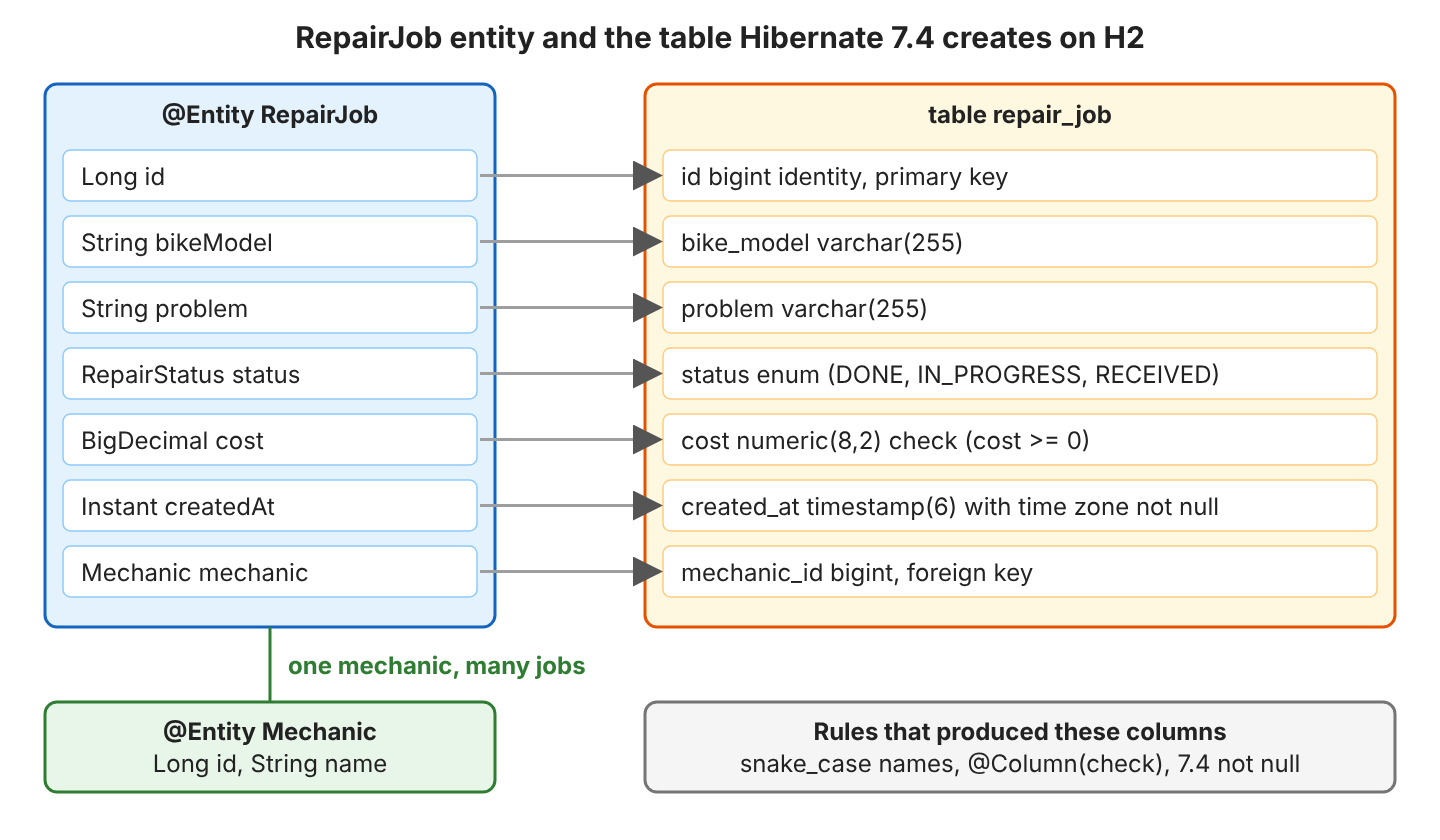The image size is (1440, 840).
Task: Select the 'table repair_job' header
Action: click(x=1020, y=115)
